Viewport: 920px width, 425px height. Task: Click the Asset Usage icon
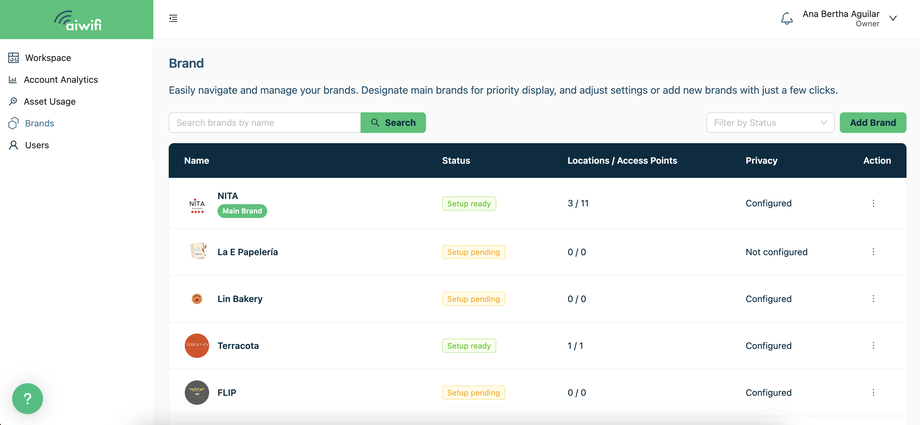13,102
